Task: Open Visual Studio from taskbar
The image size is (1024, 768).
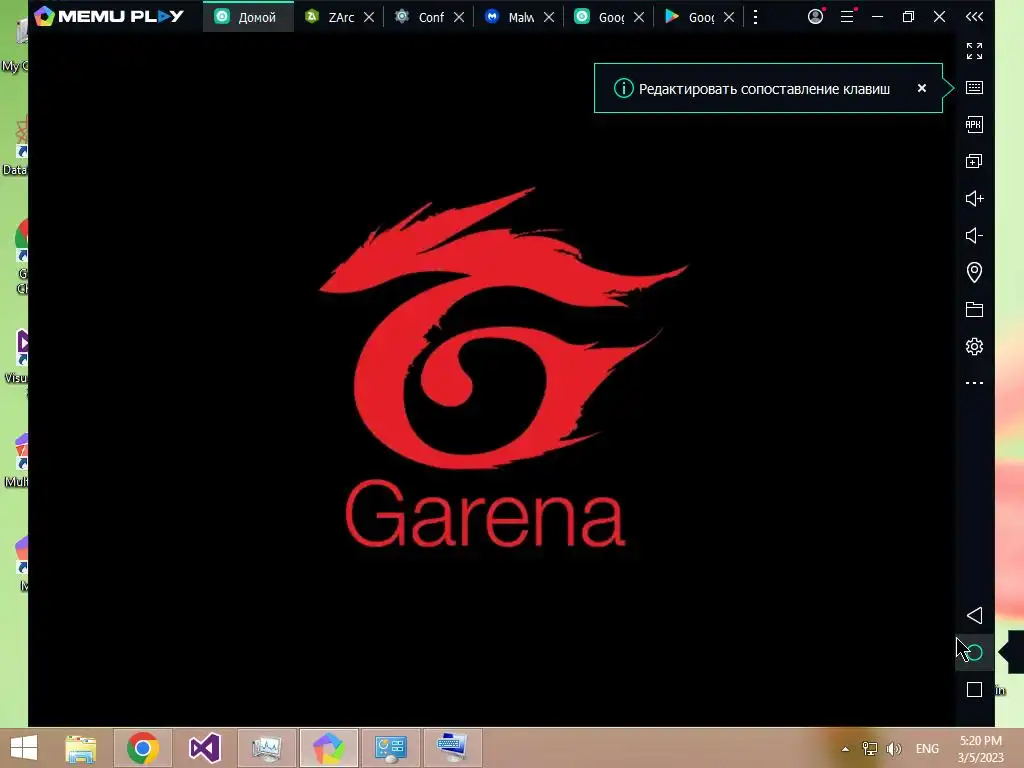Action: [x=204, y=748]
